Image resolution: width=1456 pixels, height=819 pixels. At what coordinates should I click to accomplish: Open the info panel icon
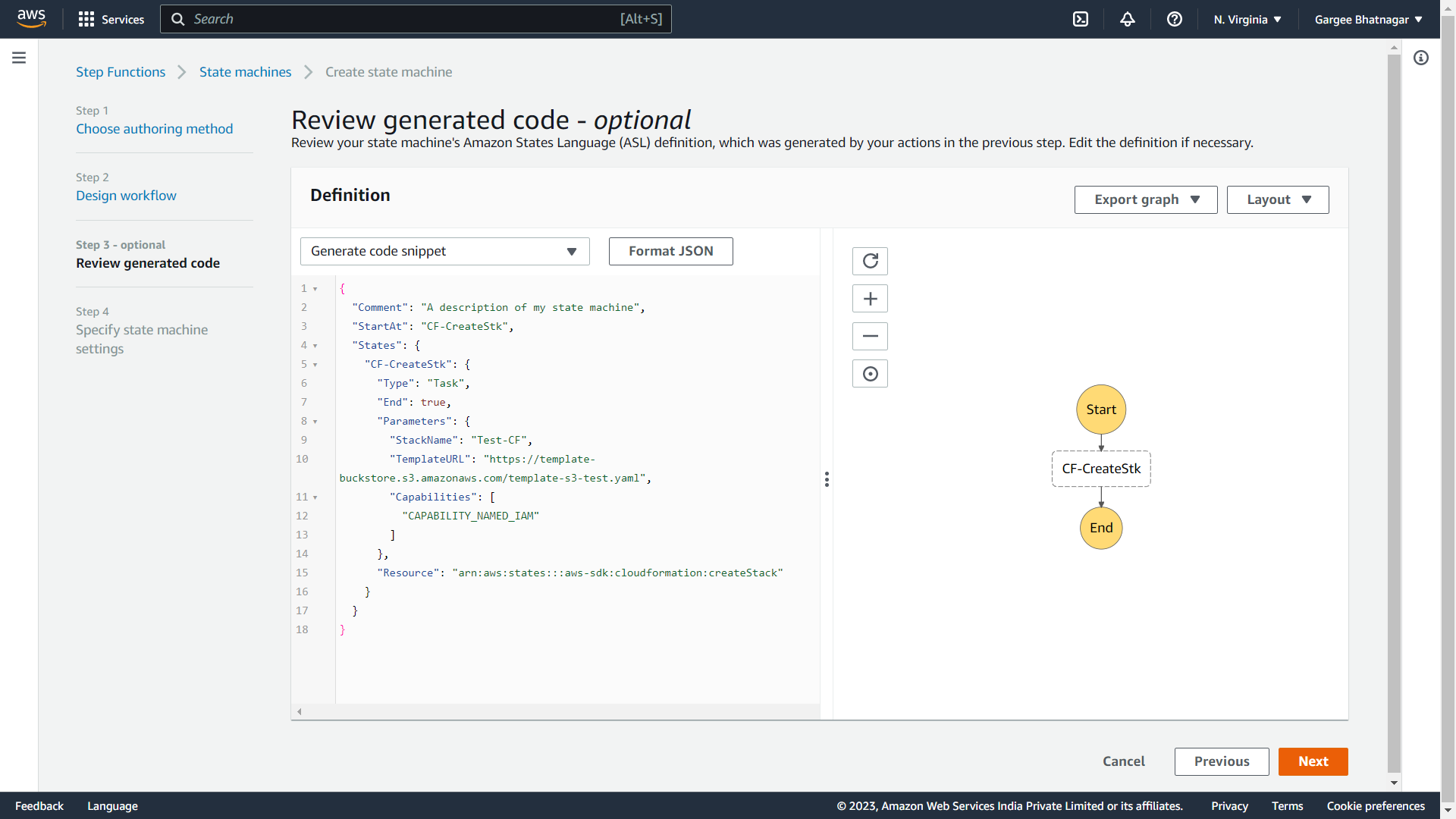pos(1421,58)
